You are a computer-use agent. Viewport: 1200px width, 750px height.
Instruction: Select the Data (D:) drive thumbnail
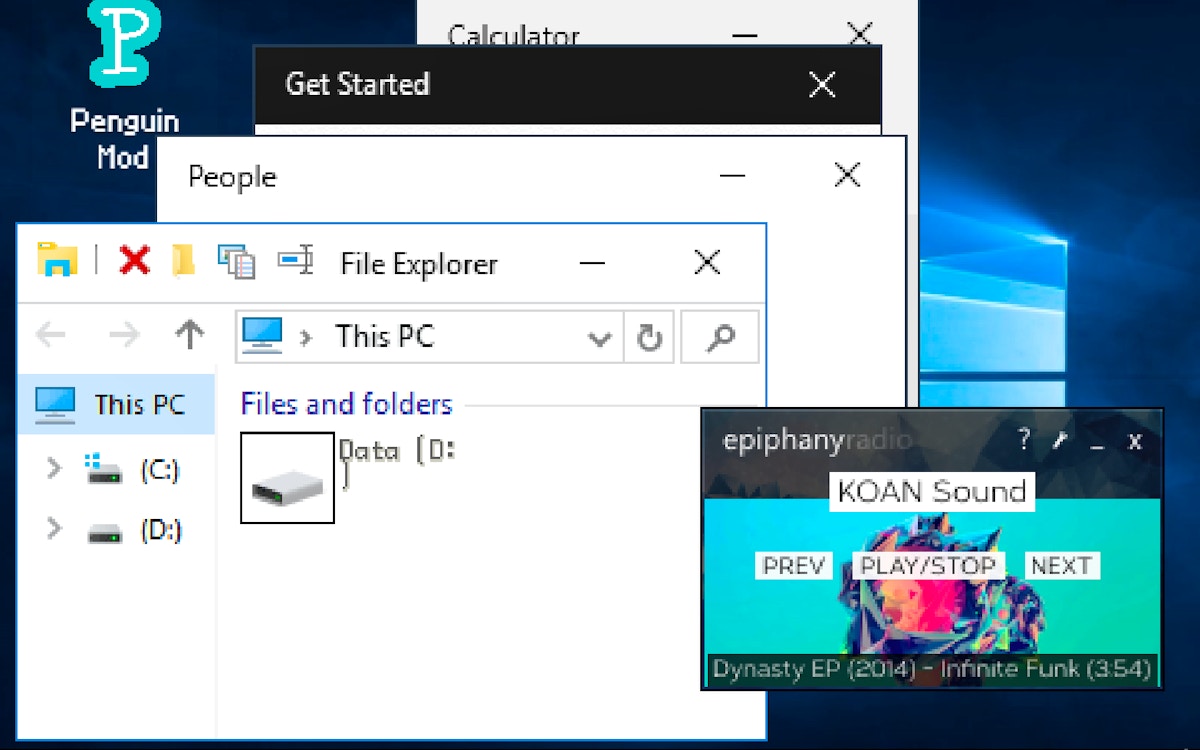pyautogui.click(x=287, y=478)
